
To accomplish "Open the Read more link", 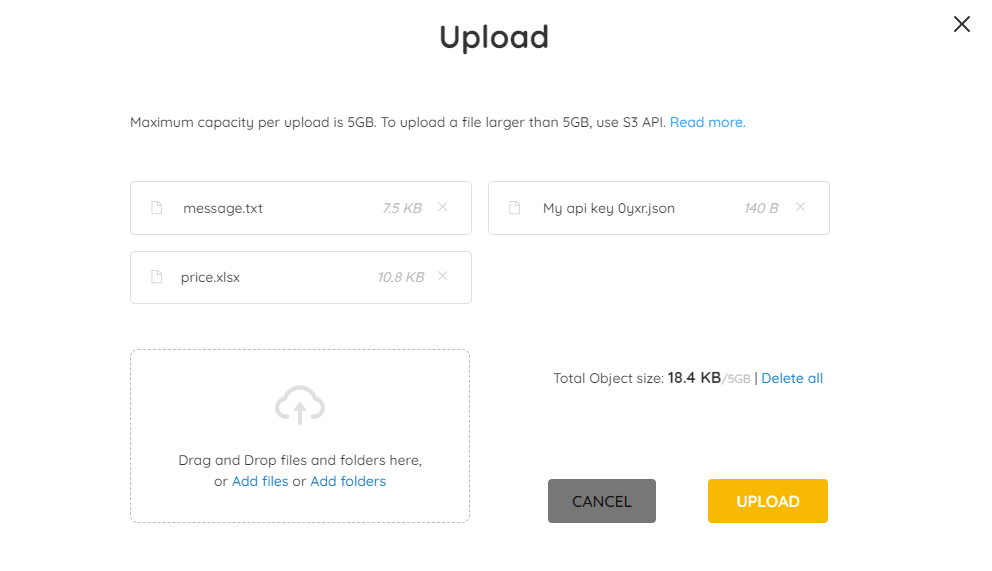I will (707, 122).
